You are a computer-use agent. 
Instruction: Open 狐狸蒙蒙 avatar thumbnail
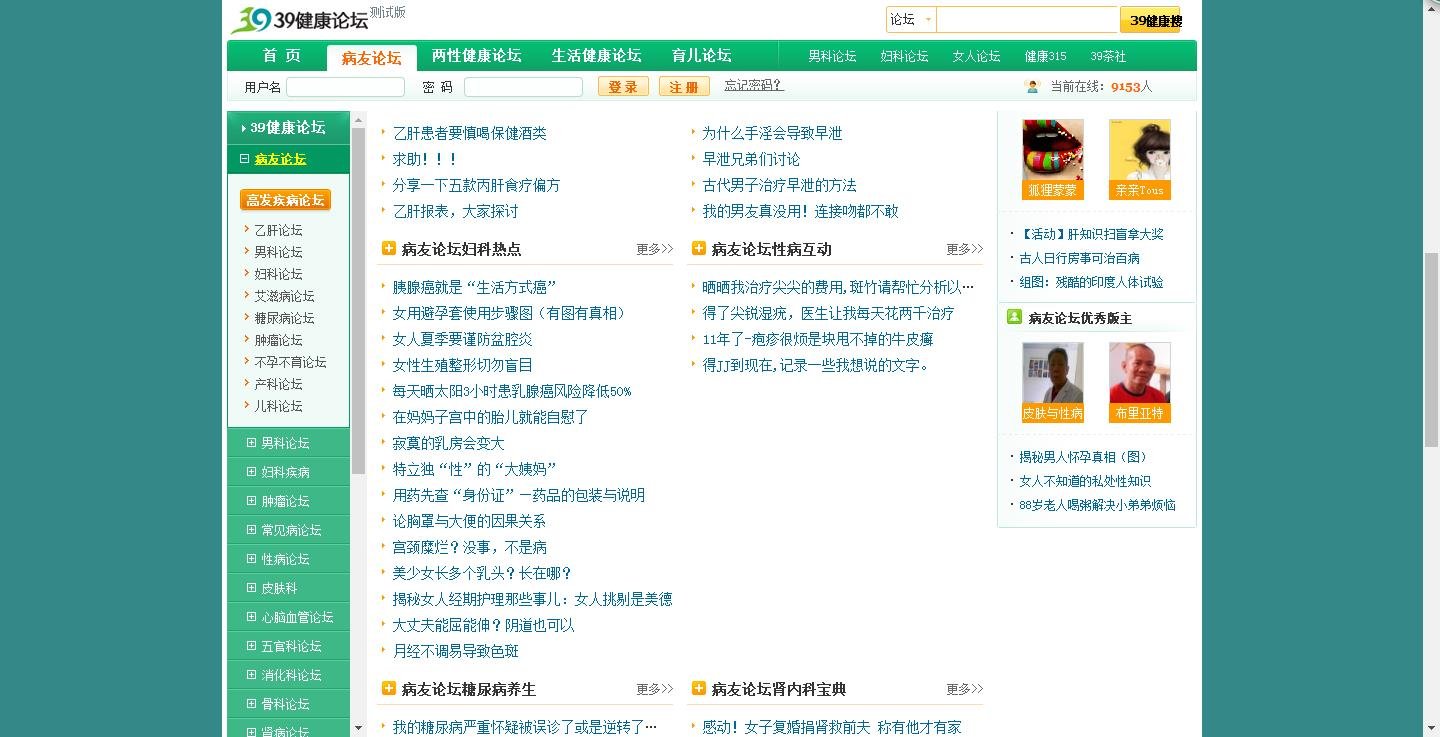(x=1052, y=151)
